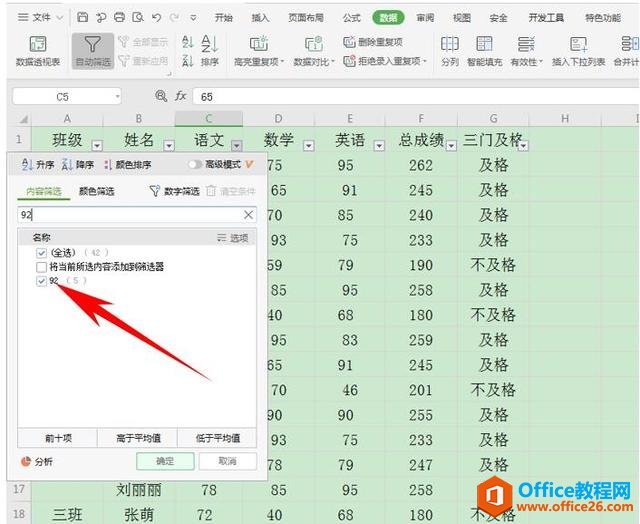The width and height of the screenshot is (640, 524).
Task: Click the 高于平均值 above average button
Action: pyautogui.click(x=138, y=438)
